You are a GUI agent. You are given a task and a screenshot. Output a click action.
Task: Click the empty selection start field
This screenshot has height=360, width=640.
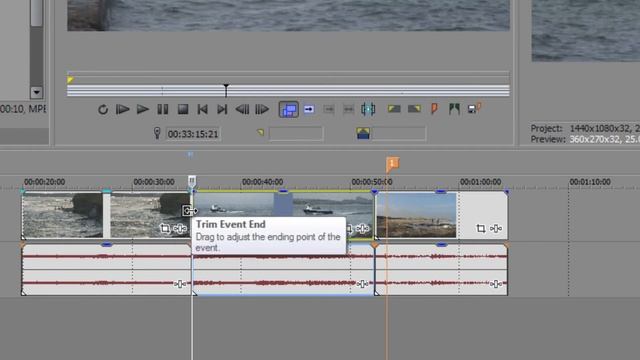click(296, 133)
